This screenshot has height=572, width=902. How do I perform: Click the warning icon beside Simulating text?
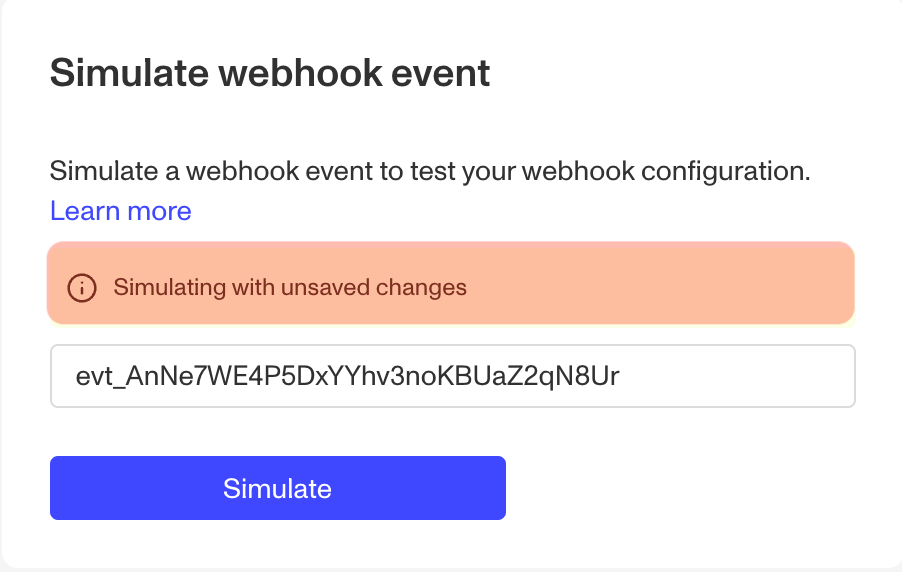coord(82,287)
